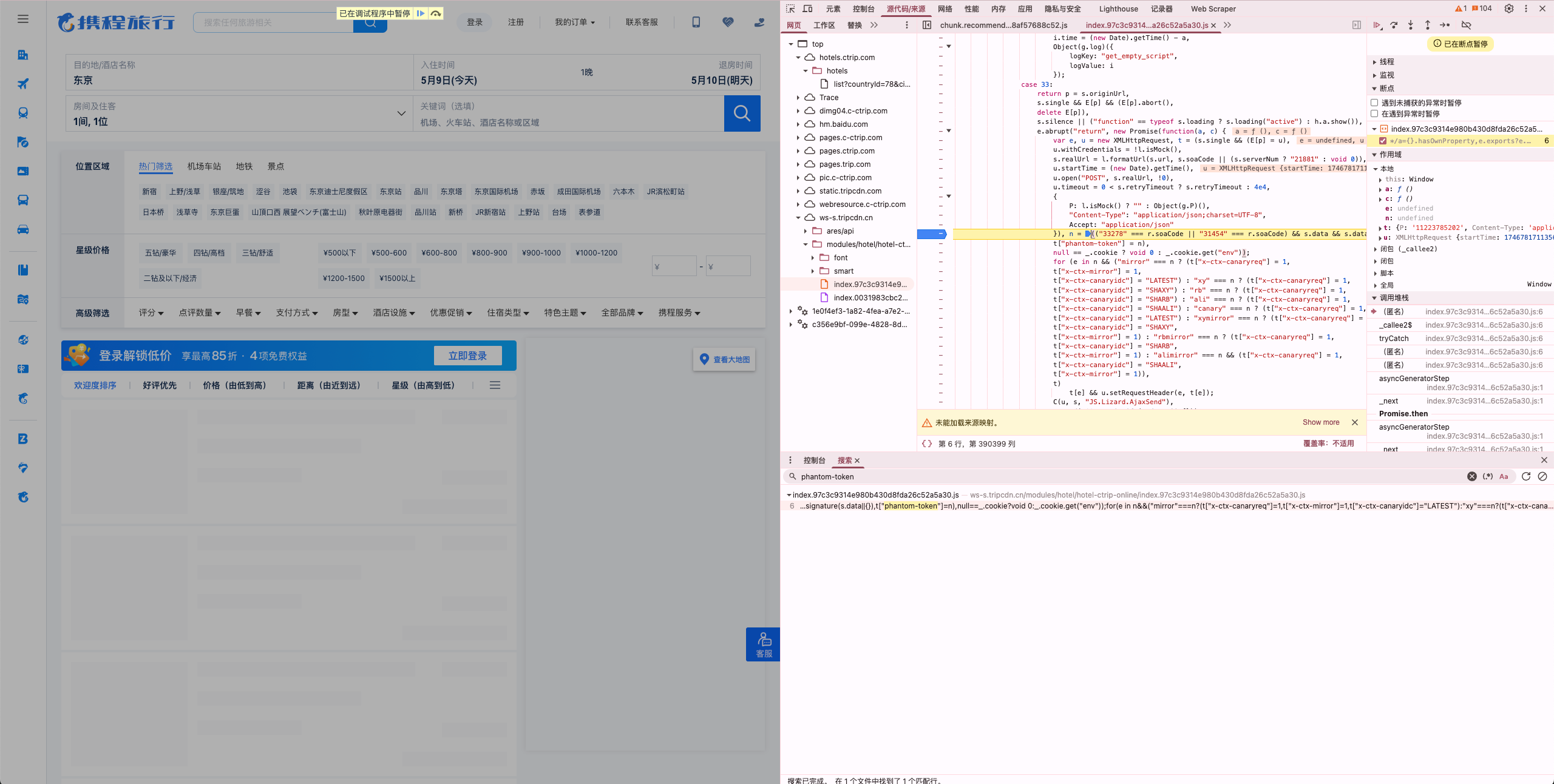Step over next function call
Screen dimensions: 1554x784
1394,25
